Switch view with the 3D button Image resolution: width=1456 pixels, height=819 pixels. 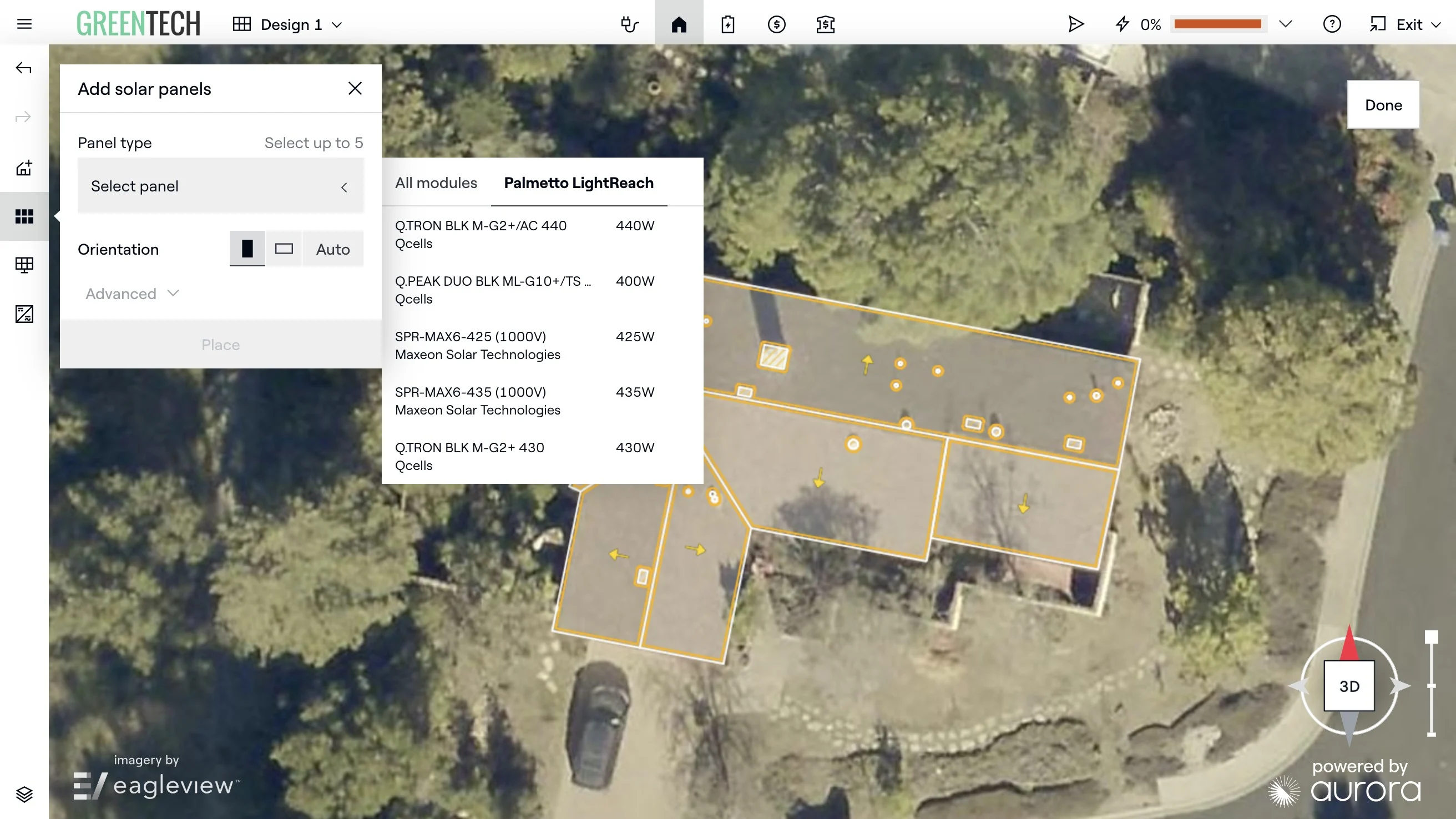click(x=1348, y=686)
